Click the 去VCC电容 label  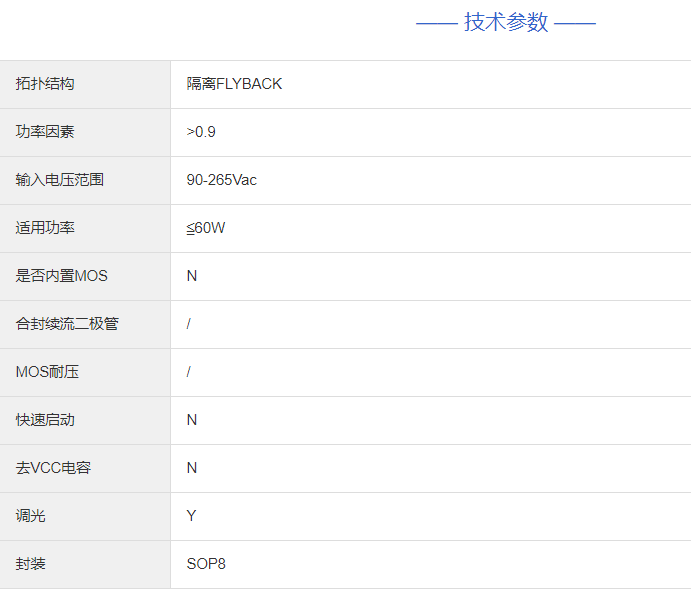[x=53, y=468]
